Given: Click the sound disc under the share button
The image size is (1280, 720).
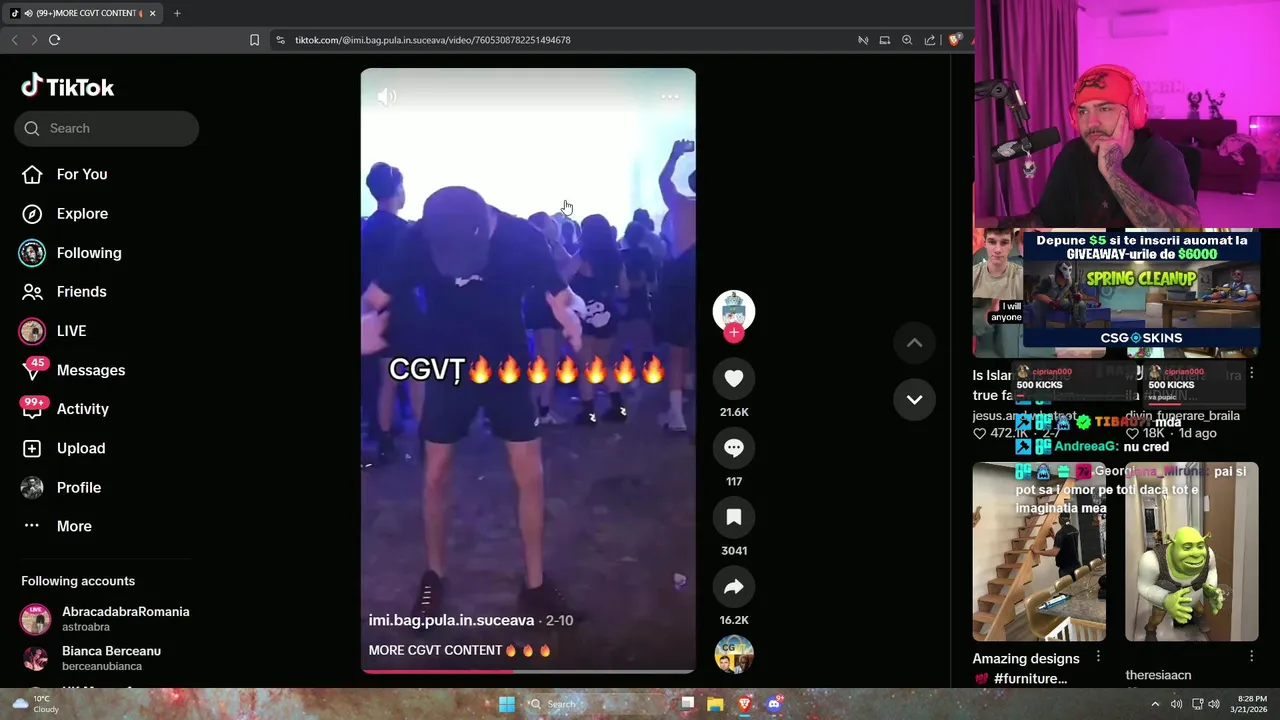Looking at the screenshot, I should (x=733, y=654).
